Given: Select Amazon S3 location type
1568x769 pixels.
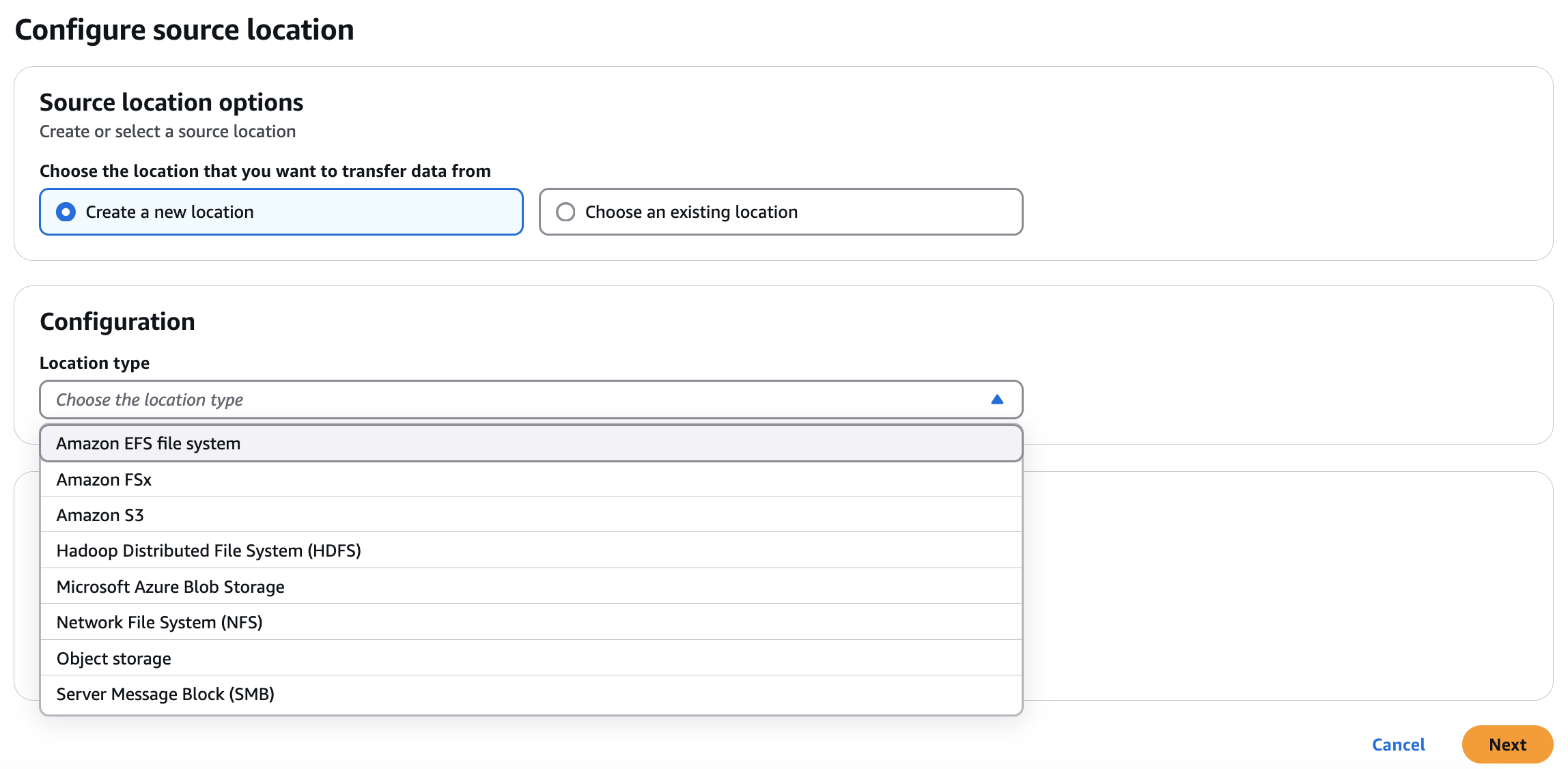Looking at the screenshot, I should click(x=100, y=516).
